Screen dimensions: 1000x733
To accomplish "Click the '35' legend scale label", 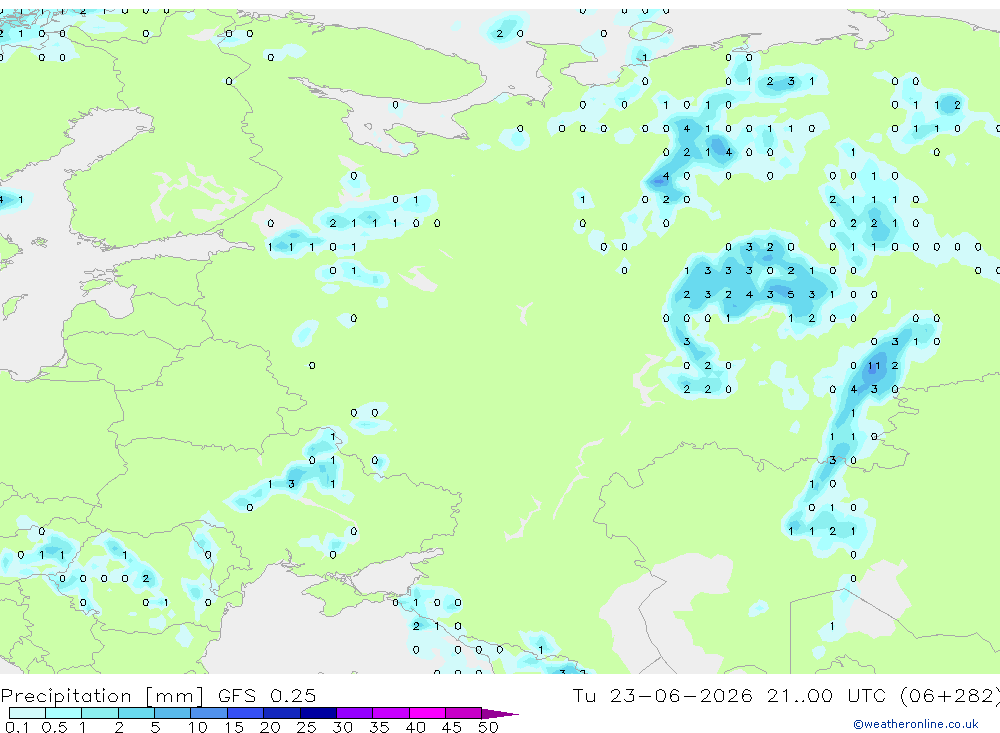I will pos(379,727).
